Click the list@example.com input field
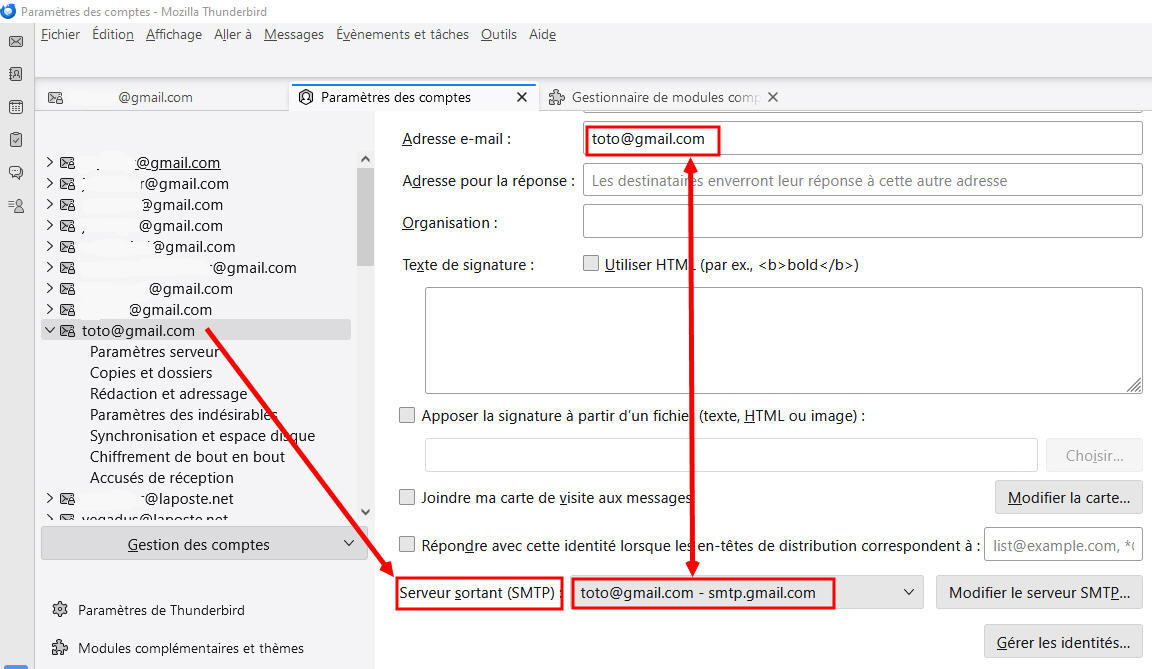Image resolution: width=1152 pixels, height=669 pixels. pyautogui.click(x=1063, y=544)
